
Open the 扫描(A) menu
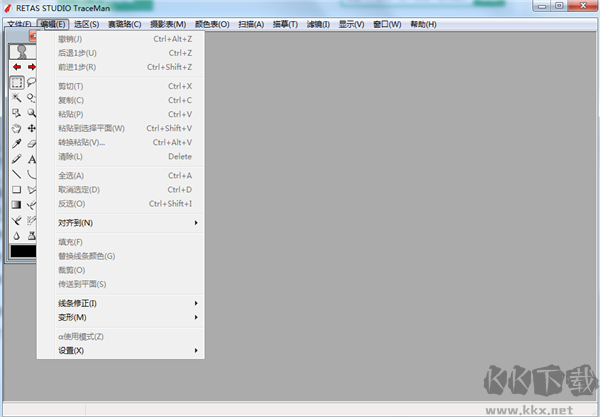(x=251, y=24)
